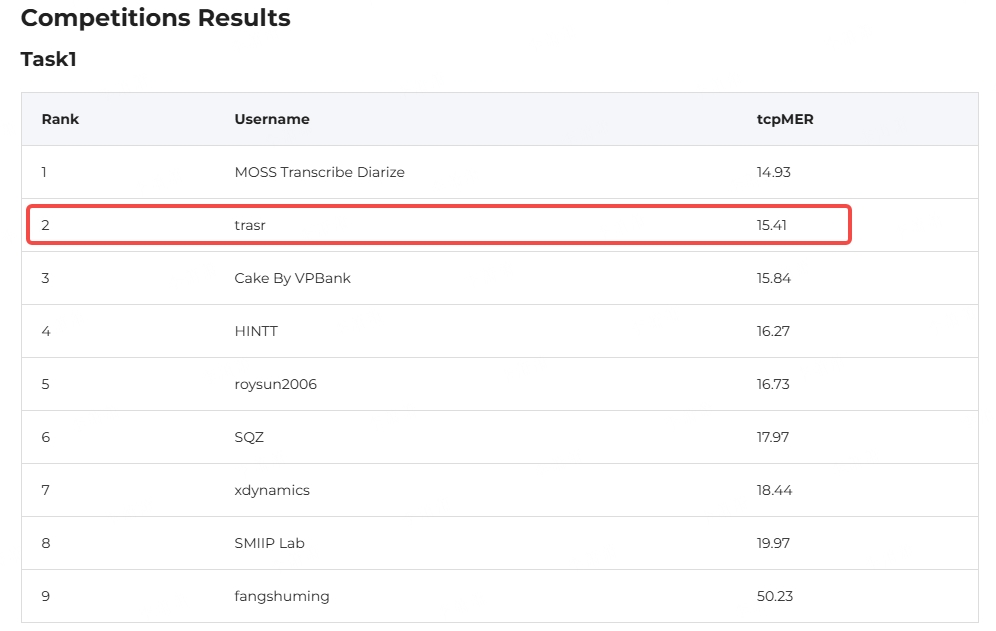Select the xdynamics entry
Viewport: 996px width, 631px height.
point(272,491)
